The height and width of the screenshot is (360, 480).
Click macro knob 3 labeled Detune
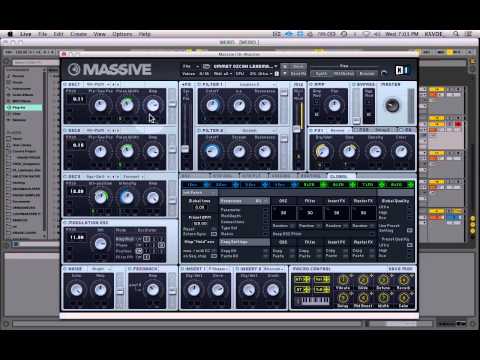383,280
